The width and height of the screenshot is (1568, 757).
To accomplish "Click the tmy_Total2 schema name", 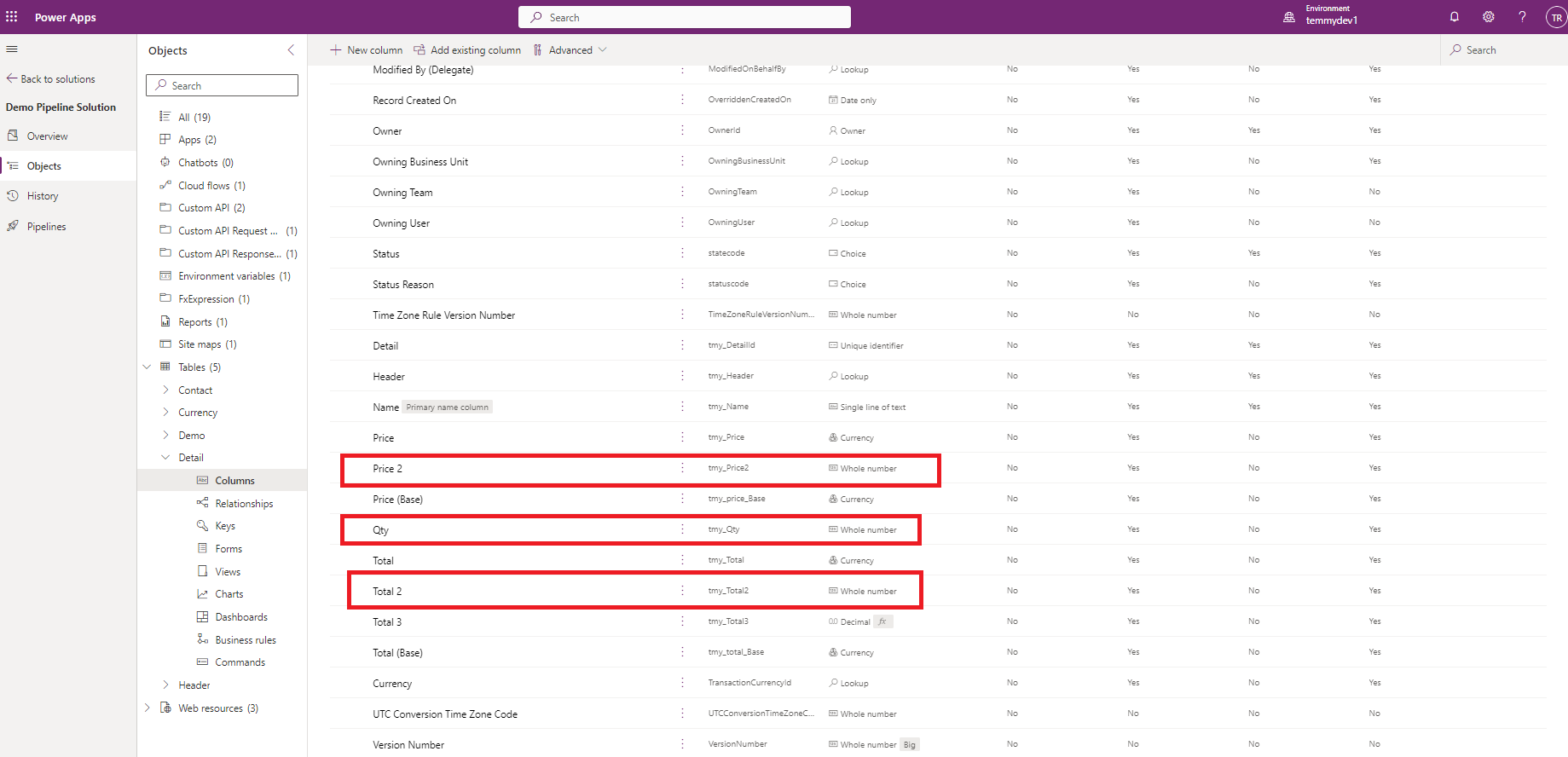I will click(x=728, y=591).
